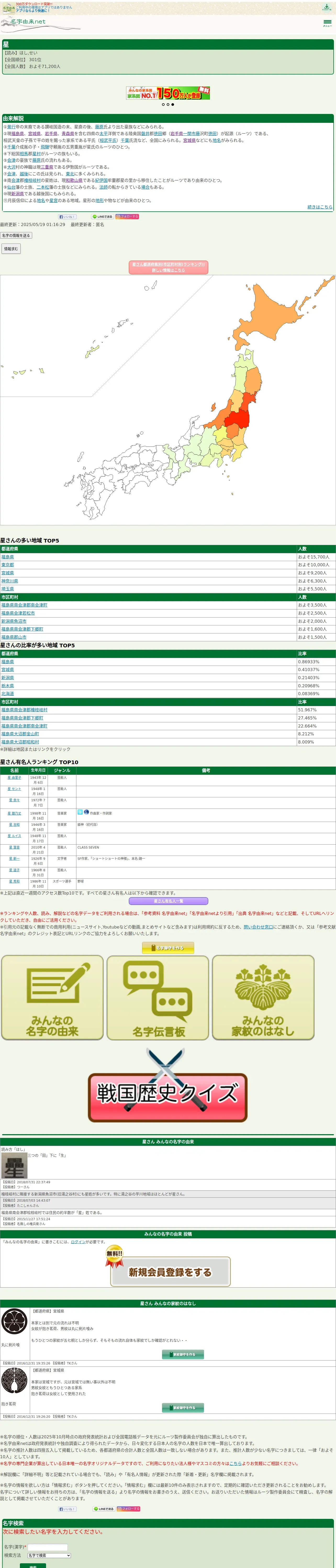
Task: Click the ログイン link
Action: [x=78, y=1242]
